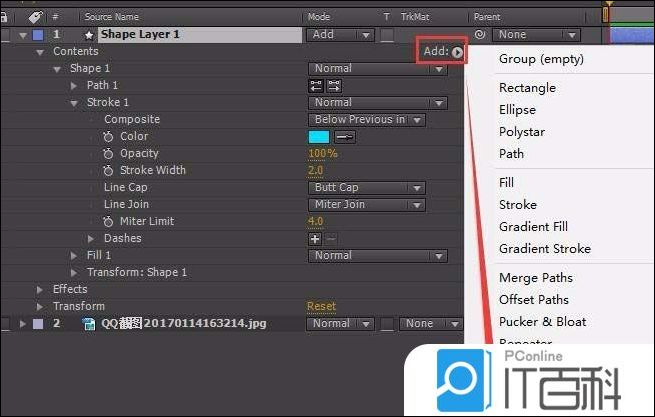Expand the Fill 1 group
This screenshot has height=417, width=655.
(x=74, y=255)
